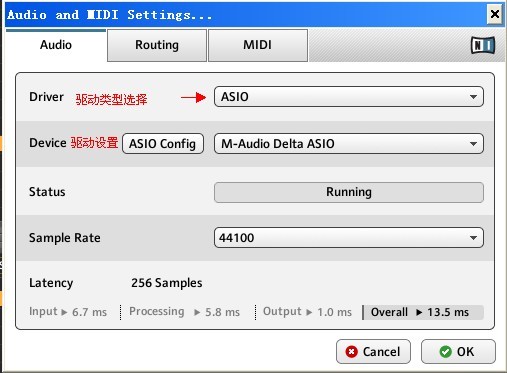Switch to the Audio tab
The image size is (507, 373).
[56, 45]
